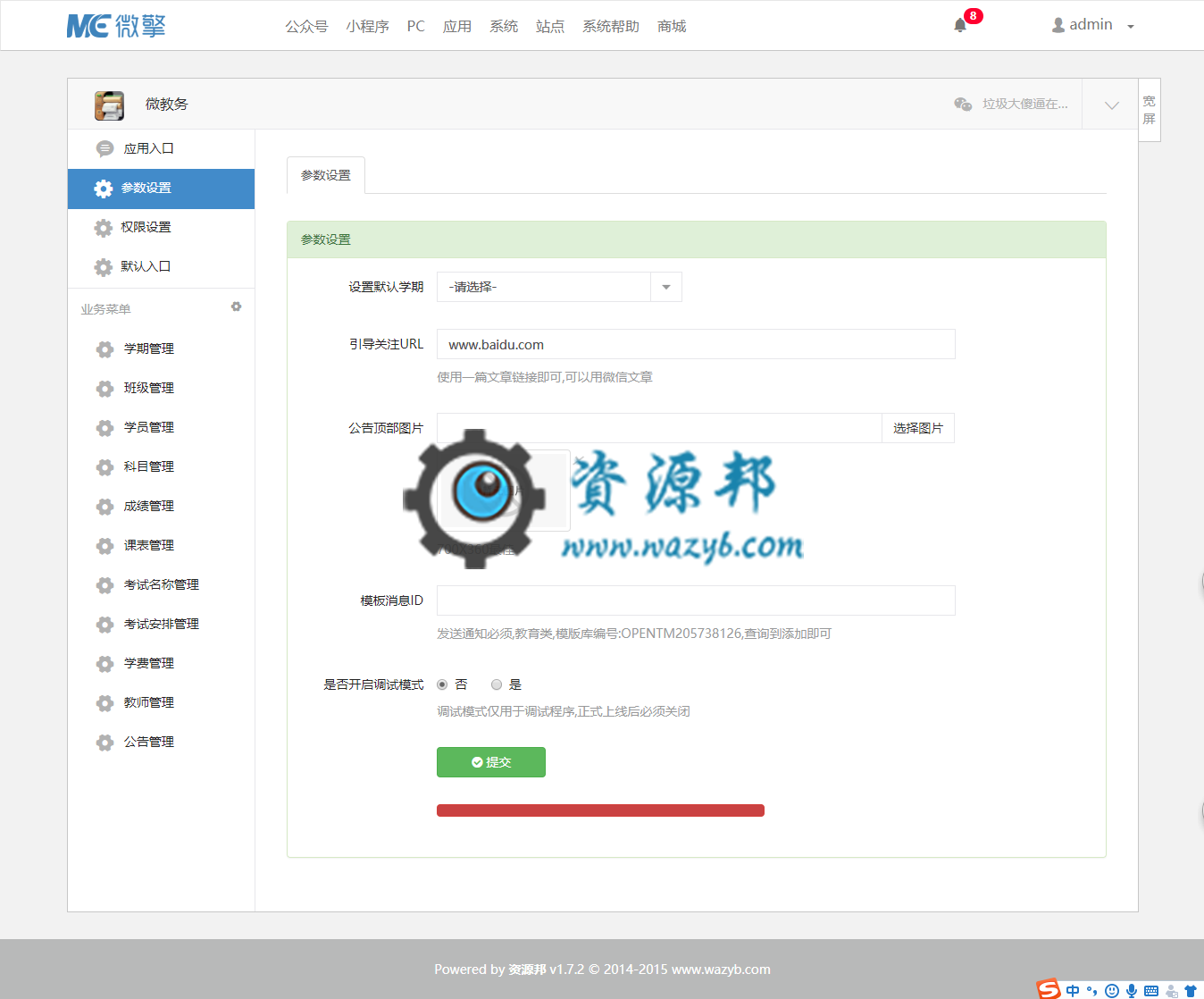The width and height of the screenshot is (1204, 999).
Task: Click the 考试安排管理 gear icon
Action: point(105,625)
